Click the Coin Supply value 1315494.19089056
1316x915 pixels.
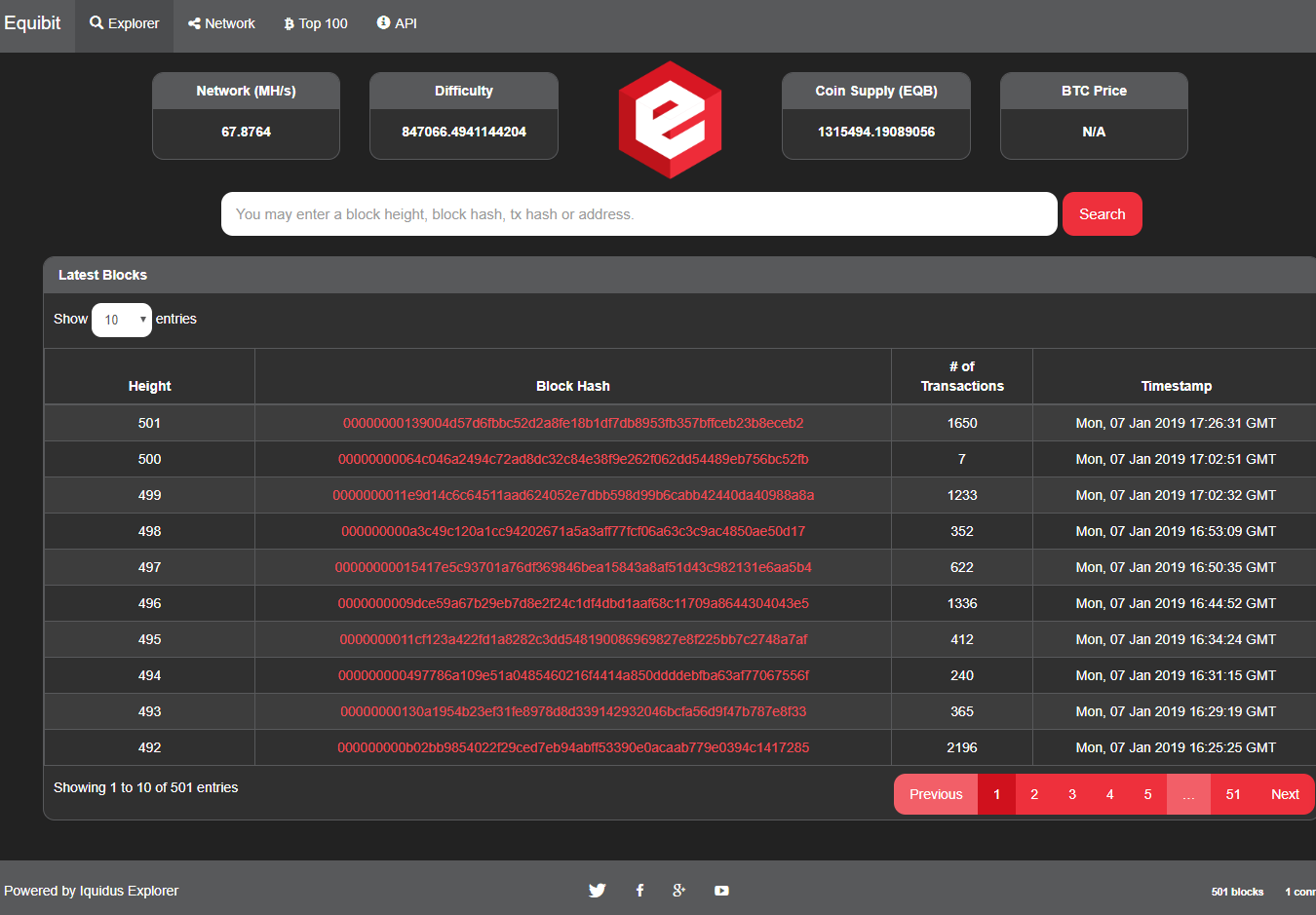coord(876,132)
